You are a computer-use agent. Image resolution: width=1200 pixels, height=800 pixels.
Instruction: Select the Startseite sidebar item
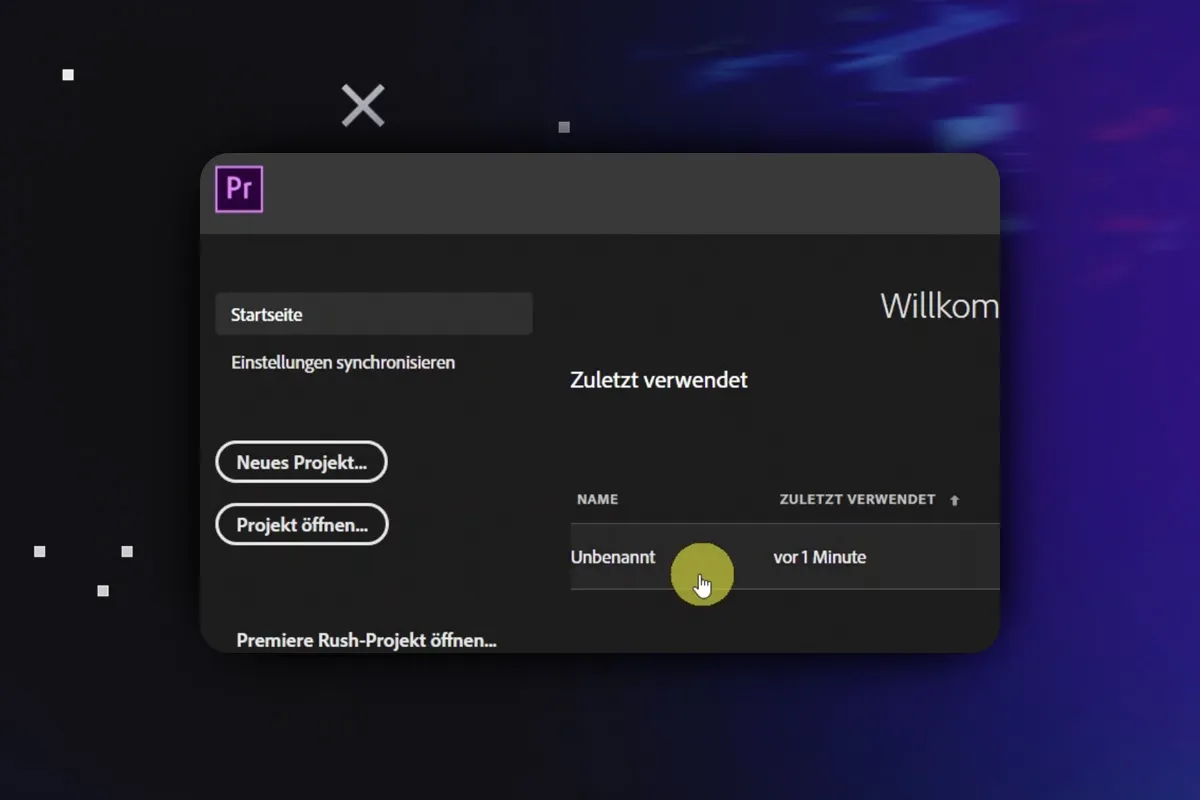pyautogui.click(x=374, y=314)
